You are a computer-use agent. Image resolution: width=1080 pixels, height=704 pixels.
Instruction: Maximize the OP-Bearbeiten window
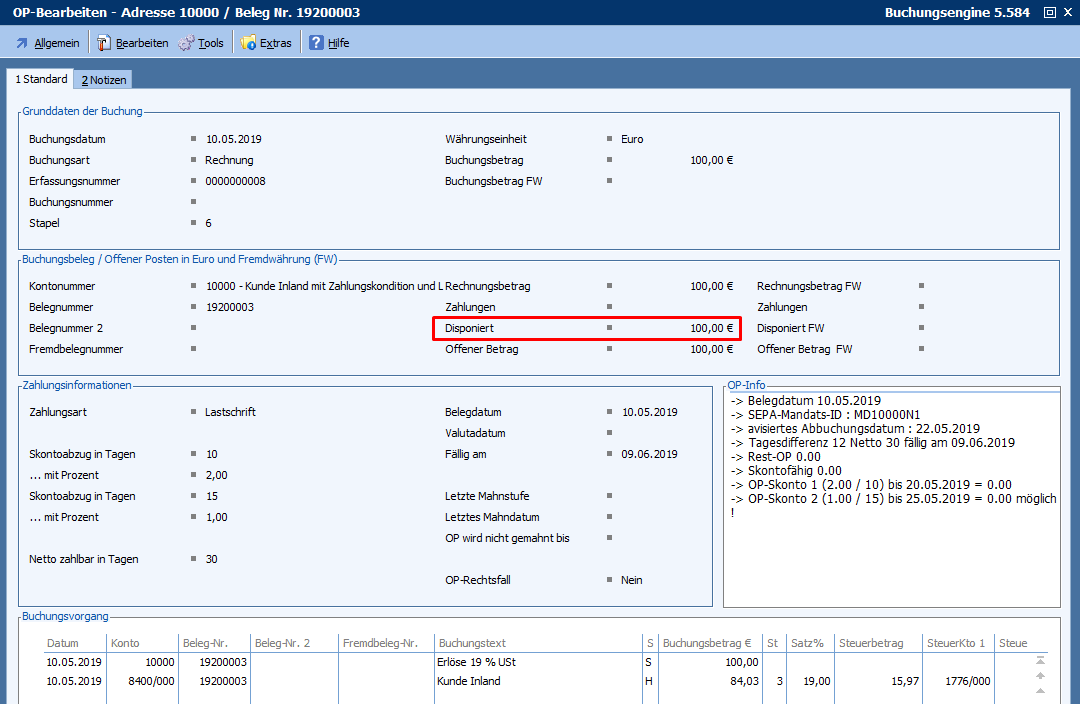pos(1049,13)
